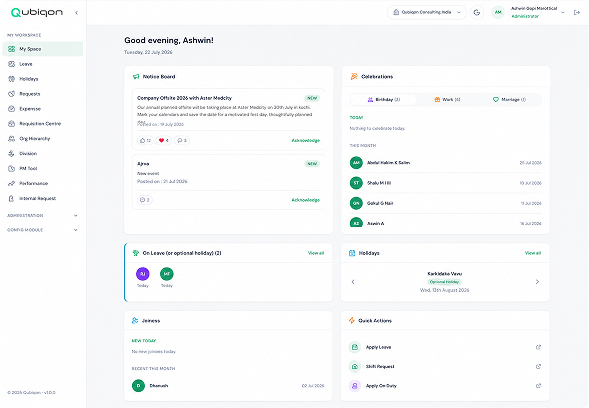
Task: Open Apply Leave external link icon
Action: pos(538,347)
